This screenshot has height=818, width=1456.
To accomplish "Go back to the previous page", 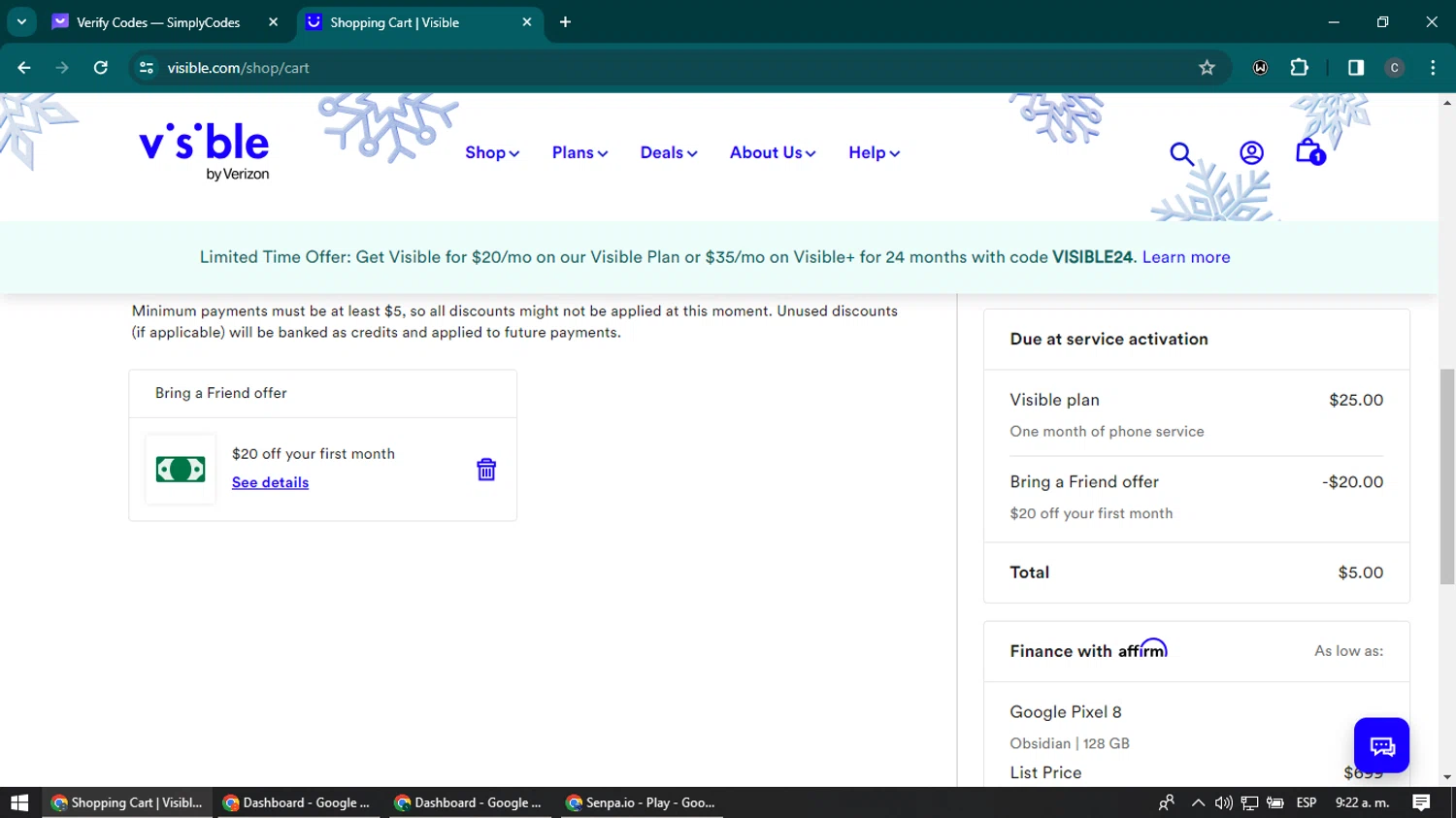I will [x=24, y=68].
